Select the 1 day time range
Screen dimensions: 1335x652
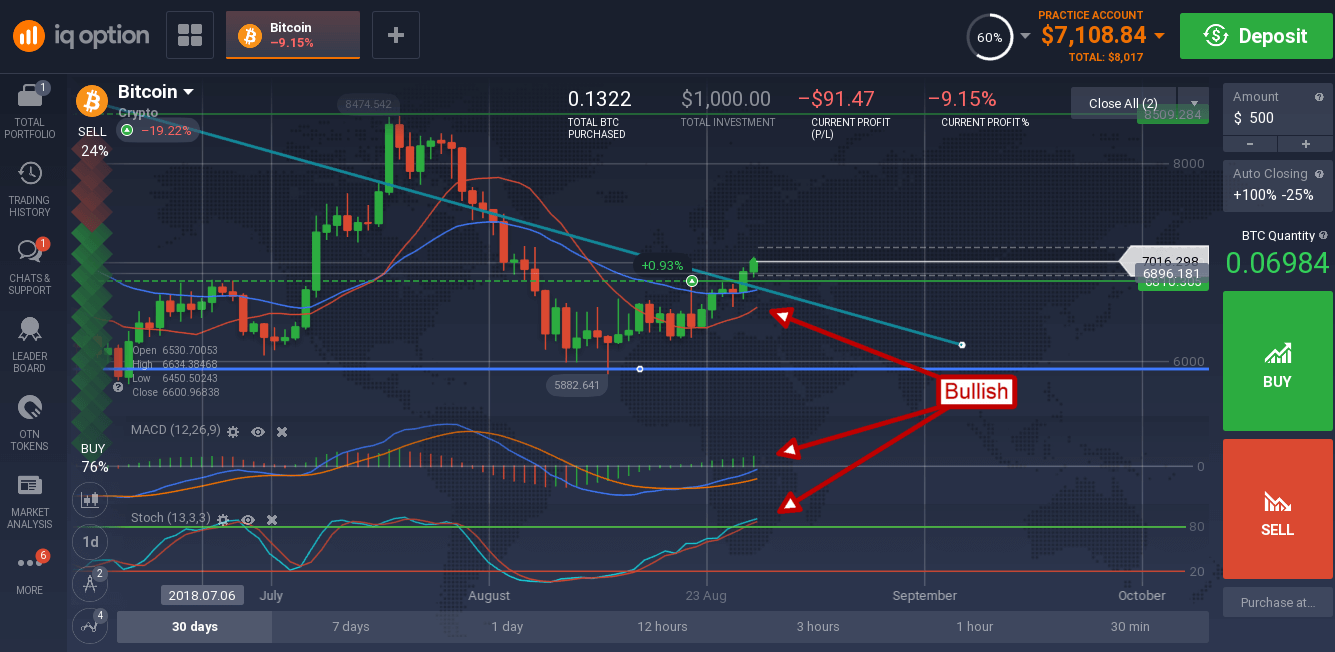506,627
